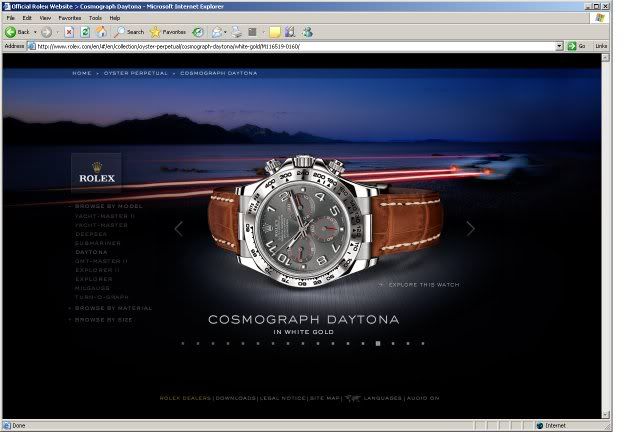Image resolution: width=640 pixels, height=432 pixels.
Task: Select GMT-Master II in model list
Action: click(101, 261)
